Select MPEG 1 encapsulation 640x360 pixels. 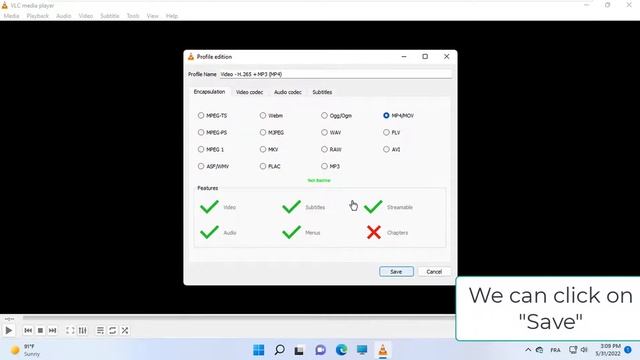[x=211, y=149]
